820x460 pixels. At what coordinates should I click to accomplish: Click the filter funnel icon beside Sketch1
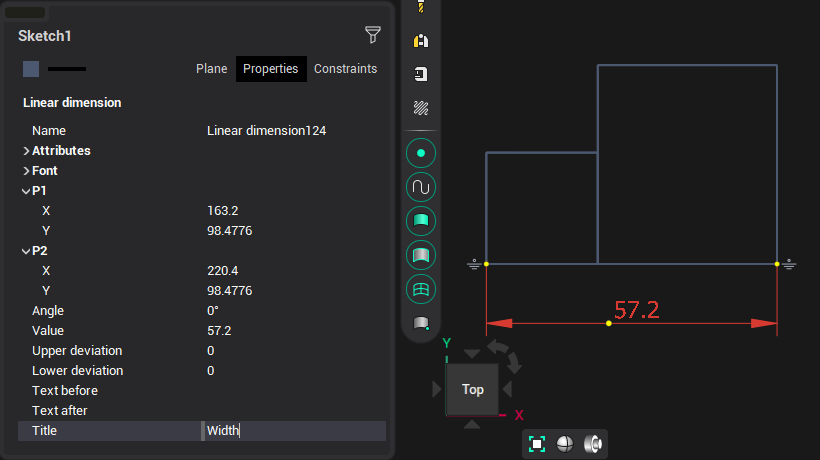click(373, 35)
